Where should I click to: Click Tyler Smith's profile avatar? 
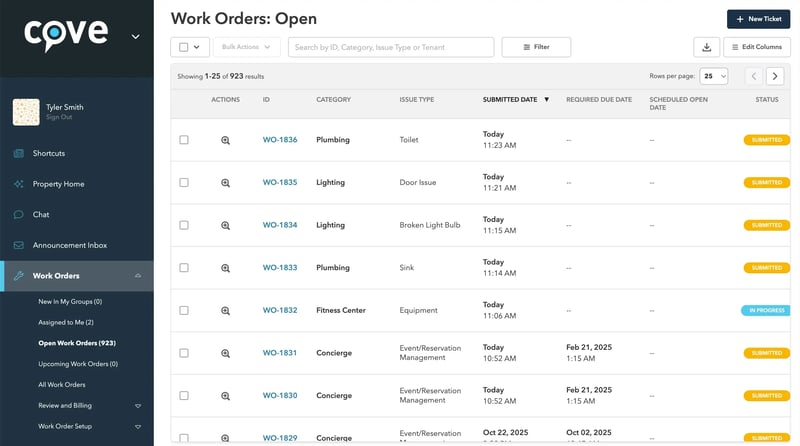[26, 112]
